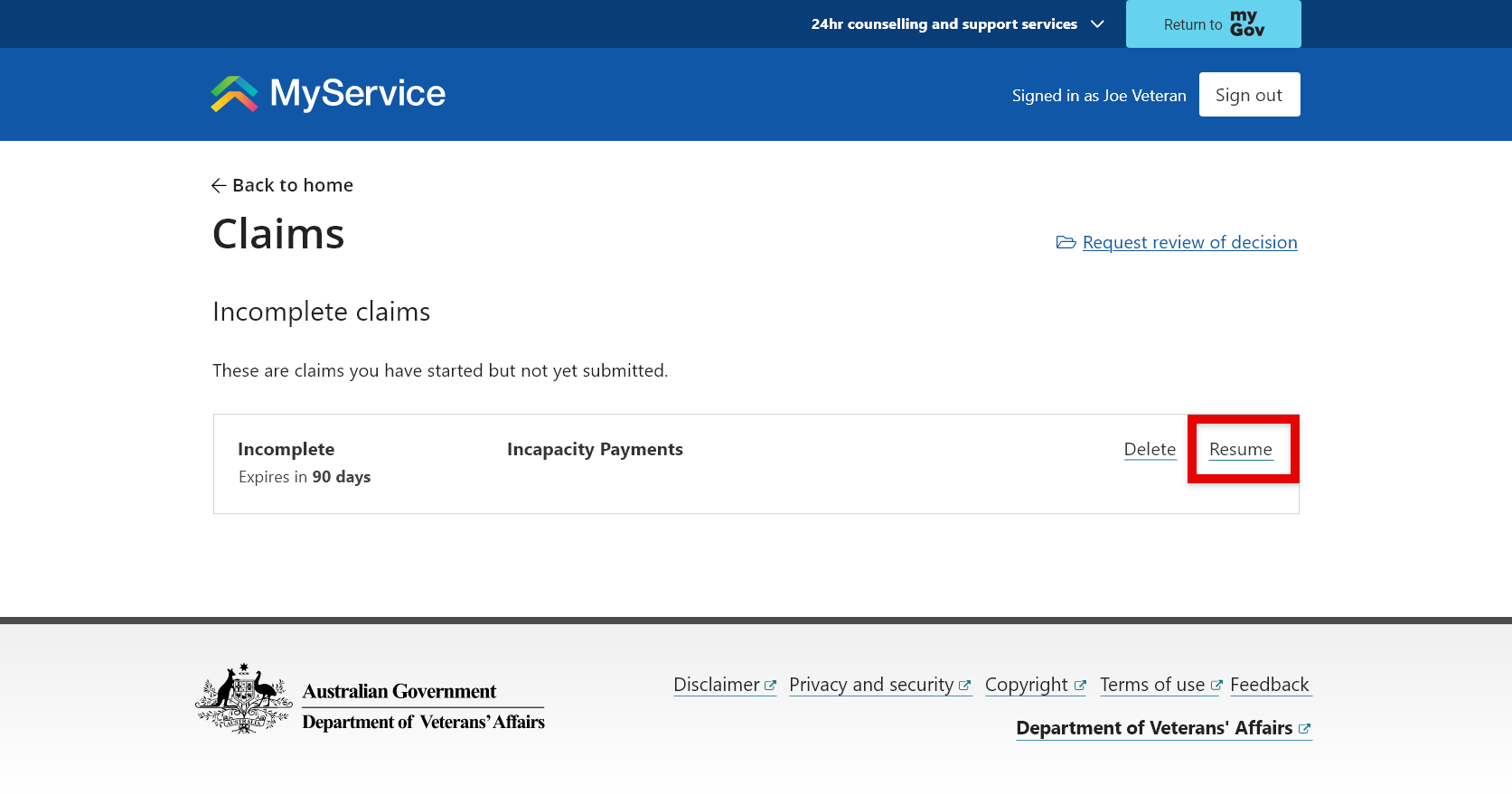This screenshot has width=1512, height=794.
Task: Click the 'Incapacity Payments' claim title
Action: click(x=595, y=449)
